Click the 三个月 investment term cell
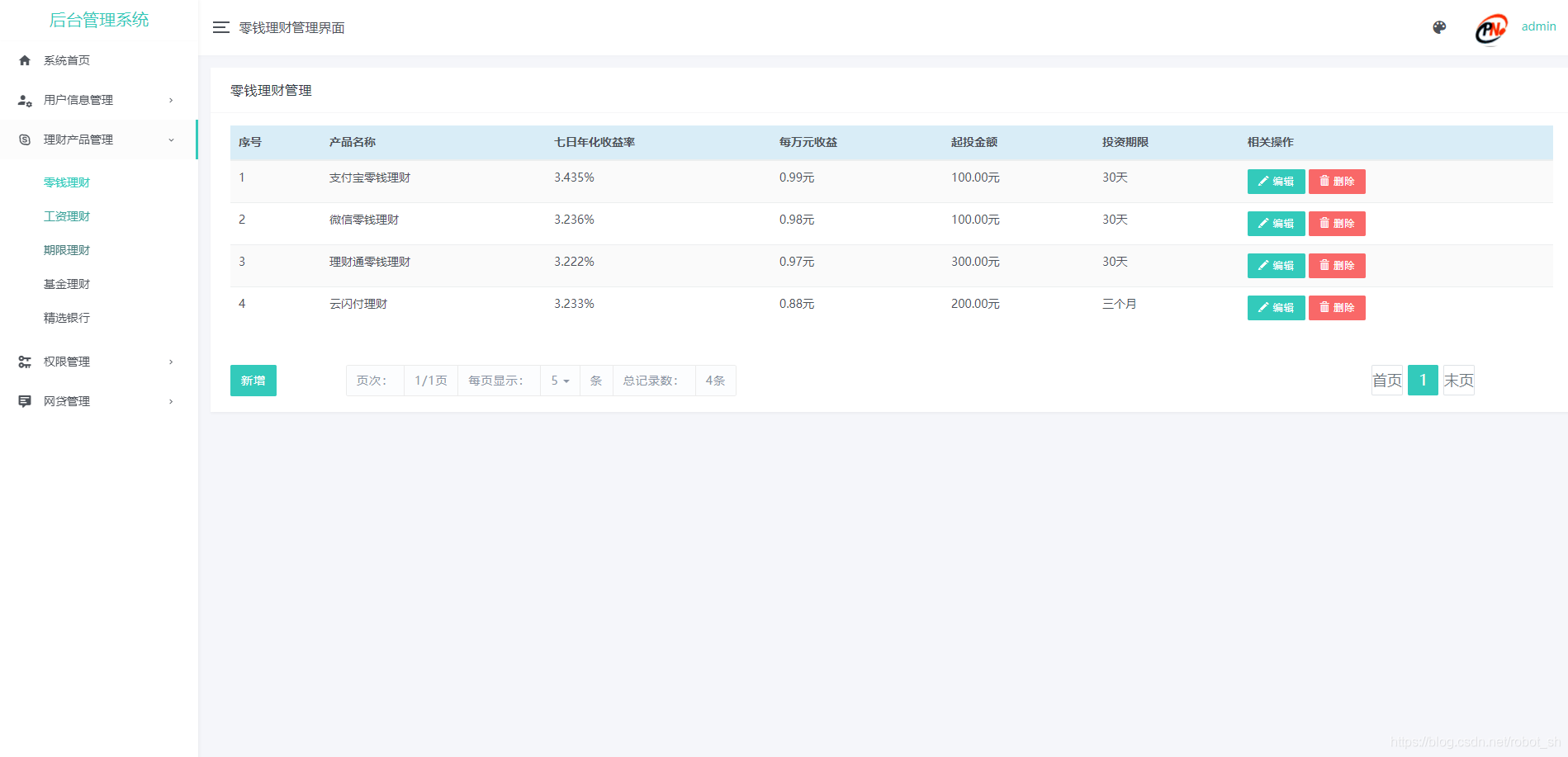 [x=1120, y=304]
